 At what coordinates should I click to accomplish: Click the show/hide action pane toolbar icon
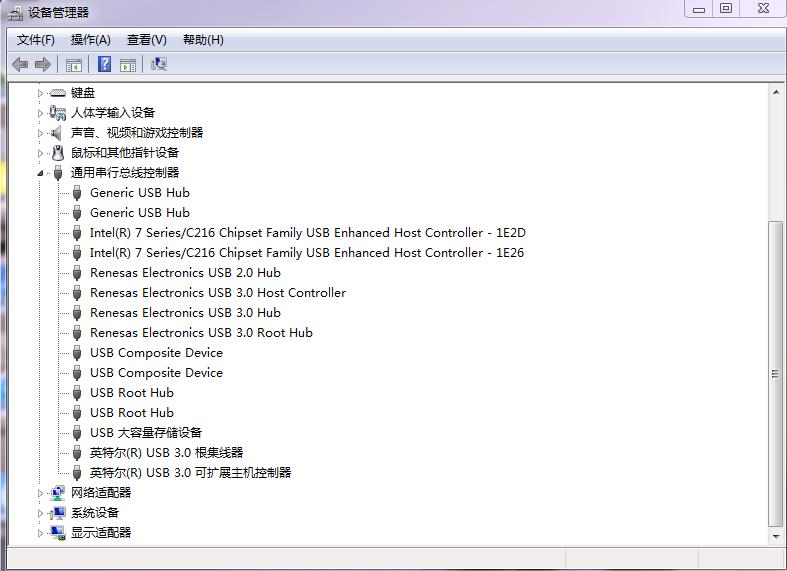click(x=128, y=65)
